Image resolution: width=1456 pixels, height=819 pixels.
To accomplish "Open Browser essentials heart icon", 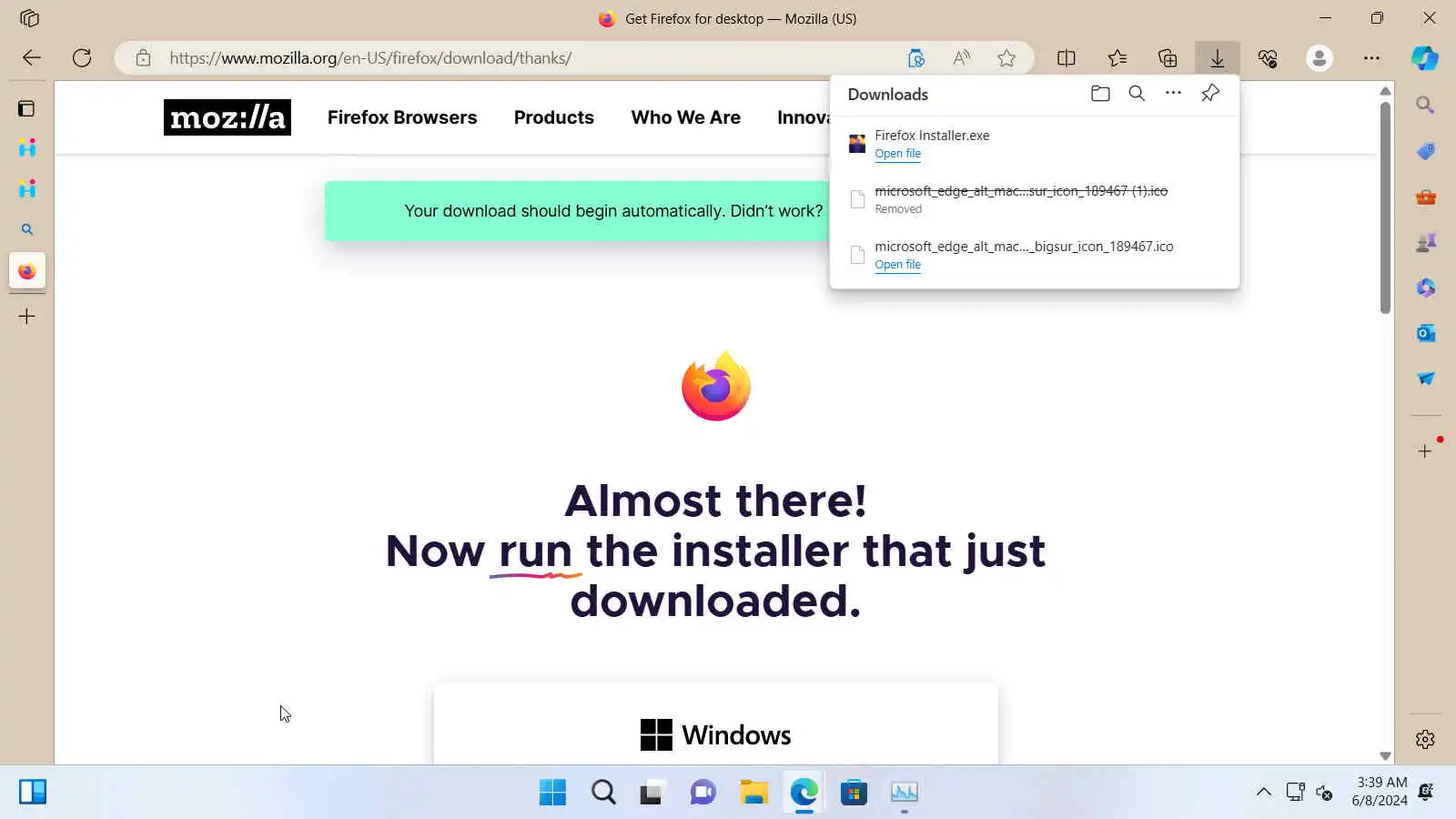I will point(1268,58).
